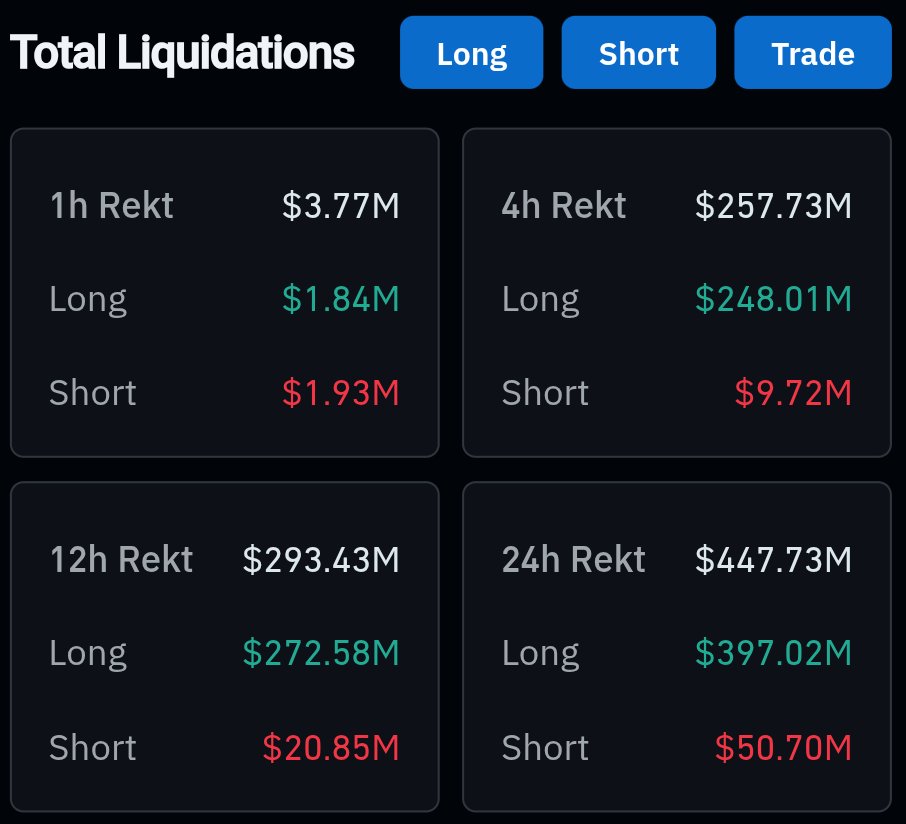This screenshot has width=906, height=824.
Task: Select the Total Liquidations heading
Action: tap(182, 52)
